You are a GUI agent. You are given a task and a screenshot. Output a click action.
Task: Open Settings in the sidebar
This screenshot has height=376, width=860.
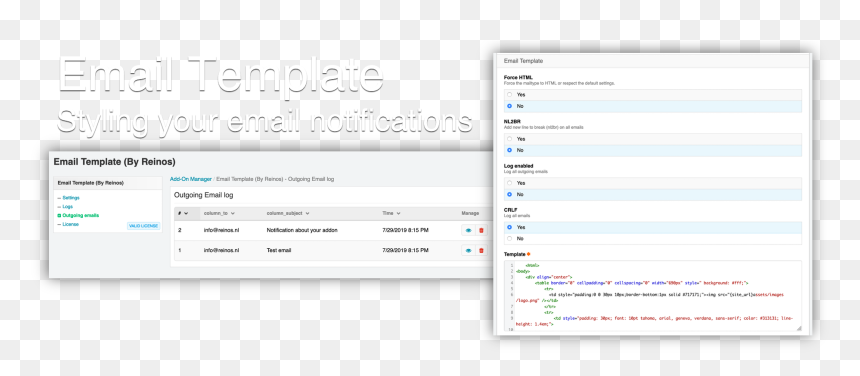pyautogui.click(x=71, y=198)
